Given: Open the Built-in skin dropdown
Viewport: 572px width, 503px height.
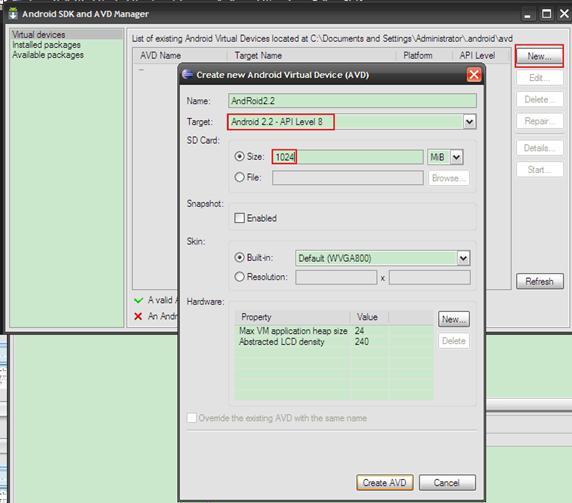Looking at the screenshot, I should point(463,258).
